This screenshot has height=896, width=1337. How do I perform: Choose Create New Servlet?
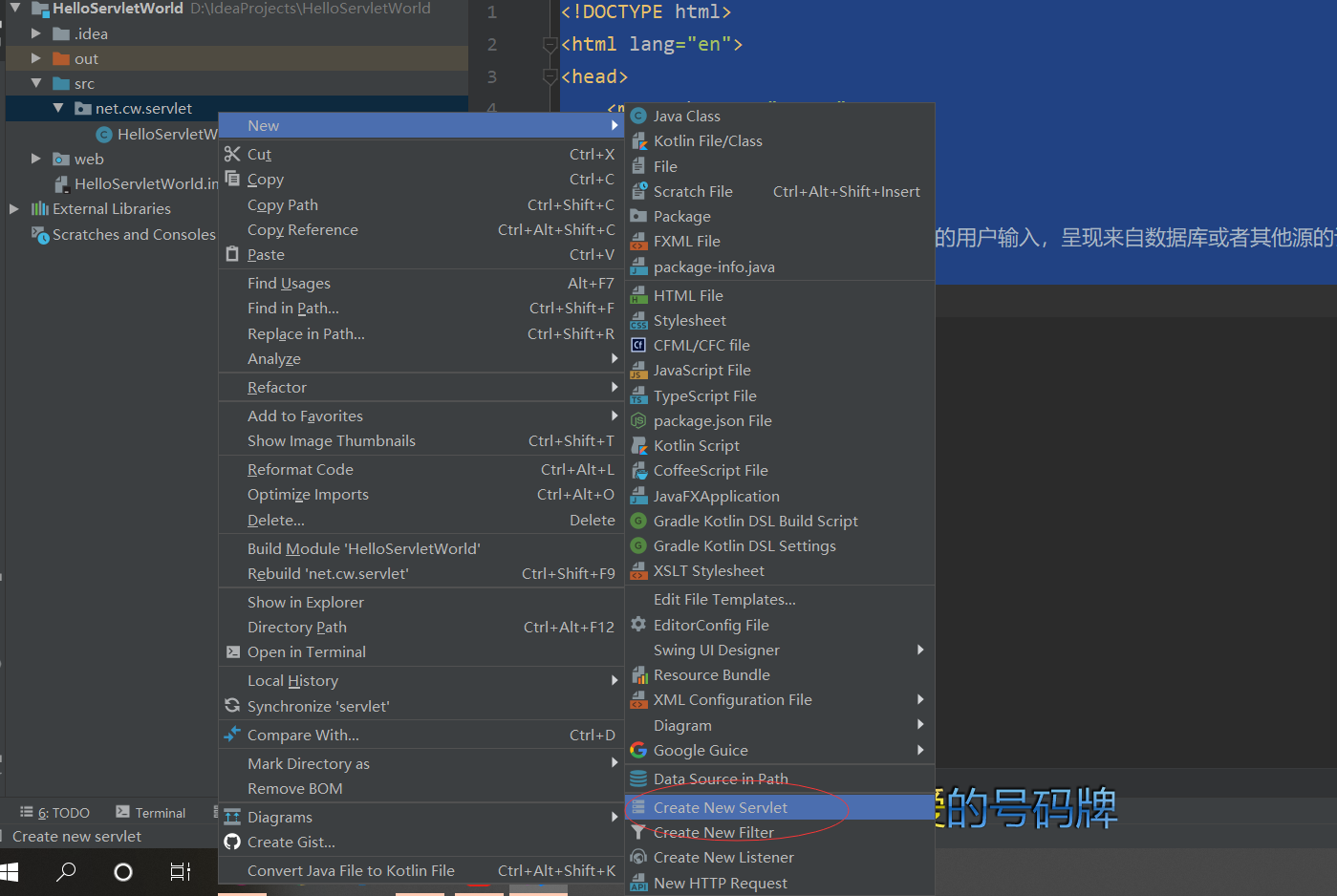(780, 807)
